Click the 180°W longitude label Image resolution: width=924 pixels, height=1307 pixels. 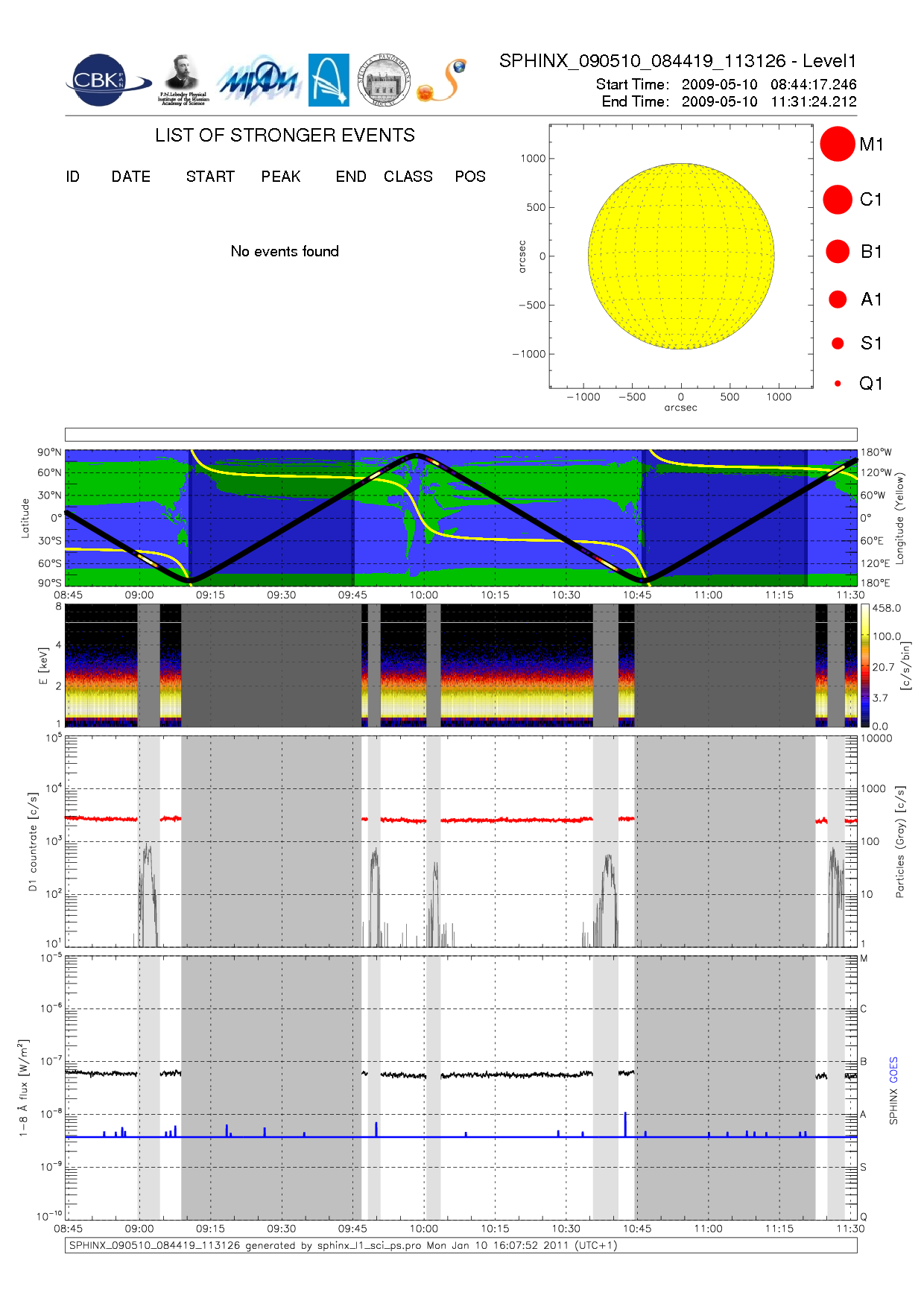click(x=876, y=452)
